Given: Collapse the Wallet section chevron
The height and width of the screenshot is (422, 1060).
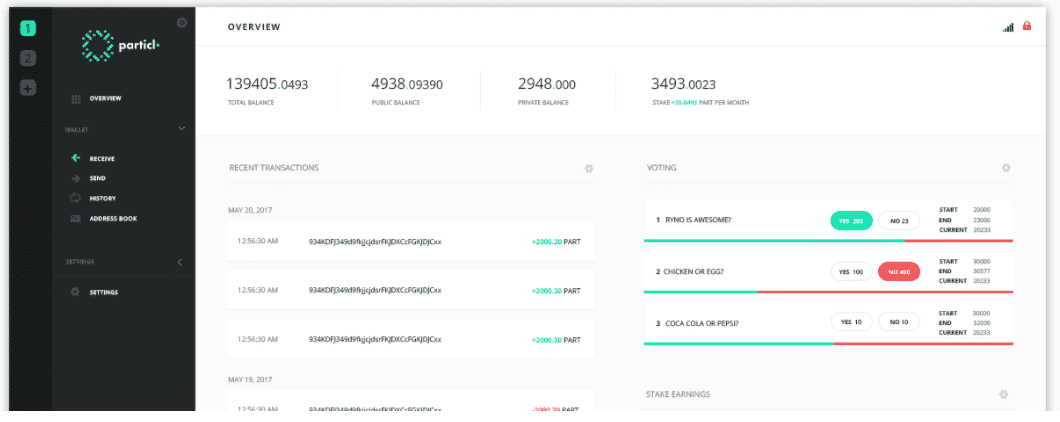Looking at the screenshot, I should coord(181,129).
